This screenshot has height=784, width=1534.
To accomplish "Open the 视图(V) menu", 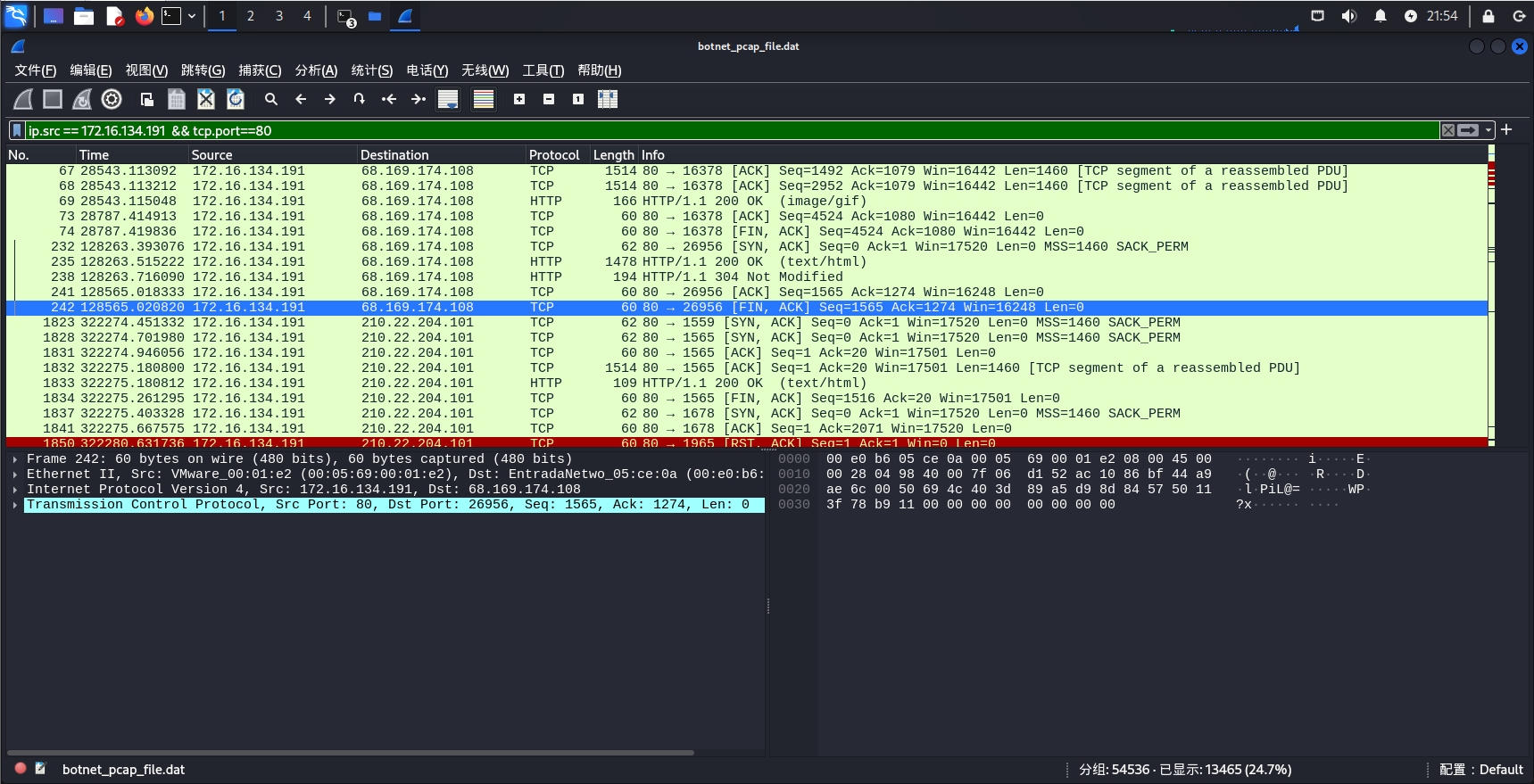I will pyautogui.click(x=146, y=70).
